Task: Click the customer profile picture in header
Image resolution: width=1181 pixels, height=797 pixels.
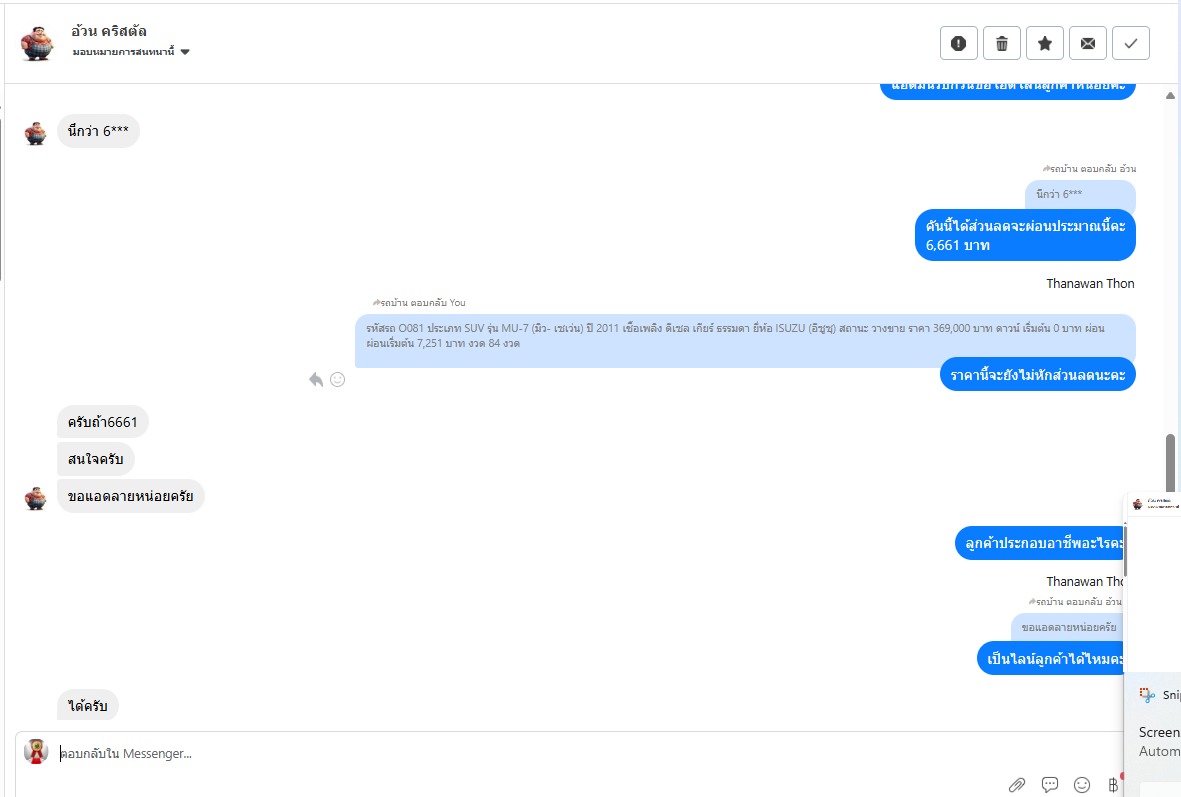Action: click(x=37, y=42)
